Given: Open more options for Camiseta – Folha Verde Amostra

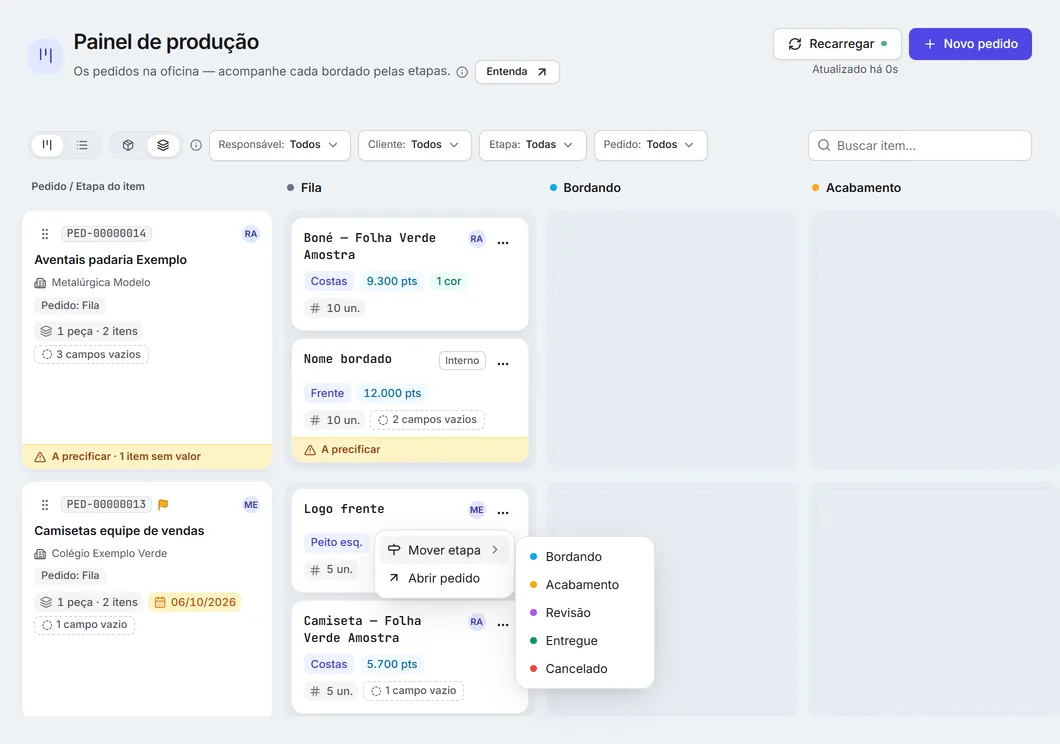Looking at the screenshot, I should pyautogui.click(x=503, y=624).
